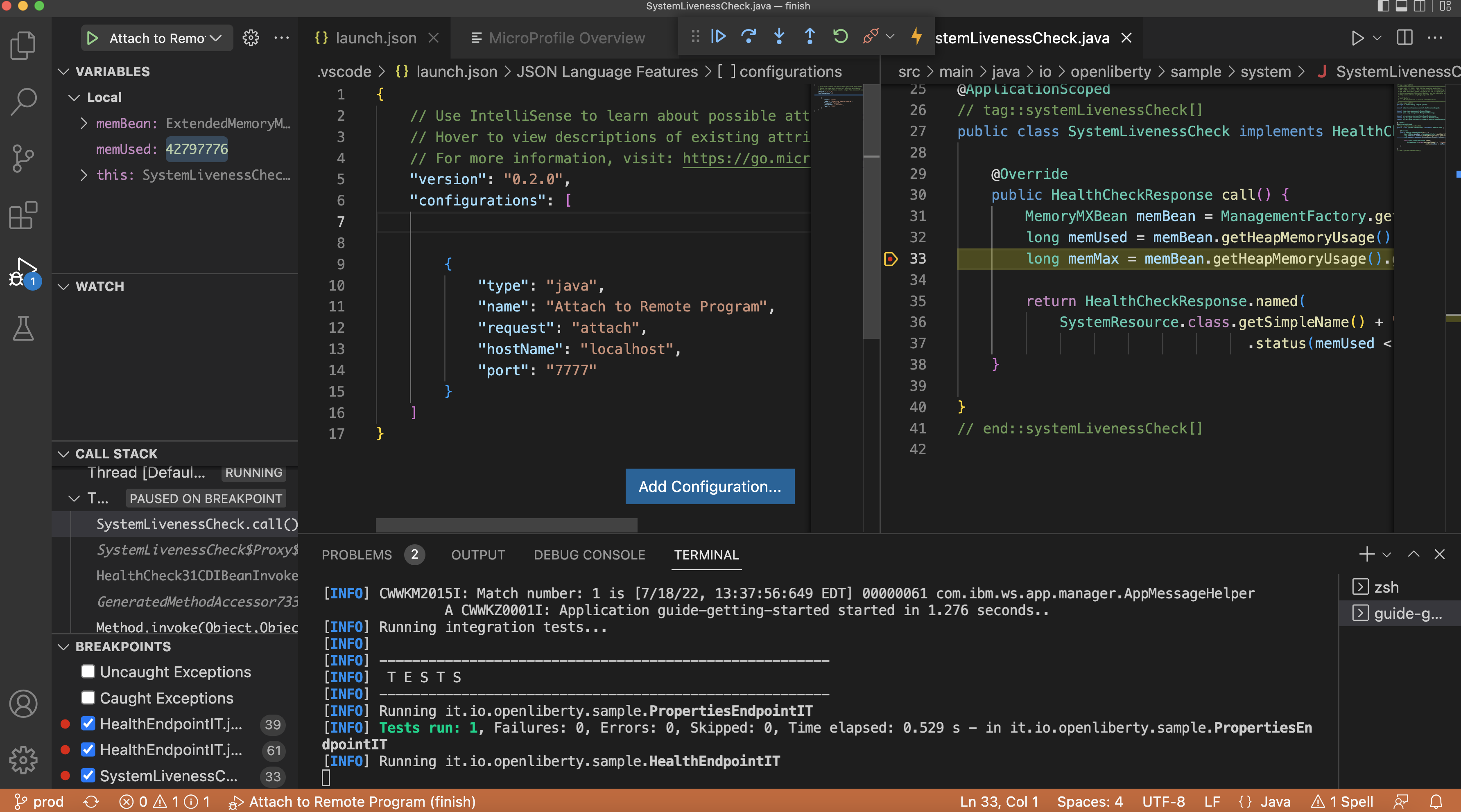Select the Step Over debug icon

(x=749, y=36)
